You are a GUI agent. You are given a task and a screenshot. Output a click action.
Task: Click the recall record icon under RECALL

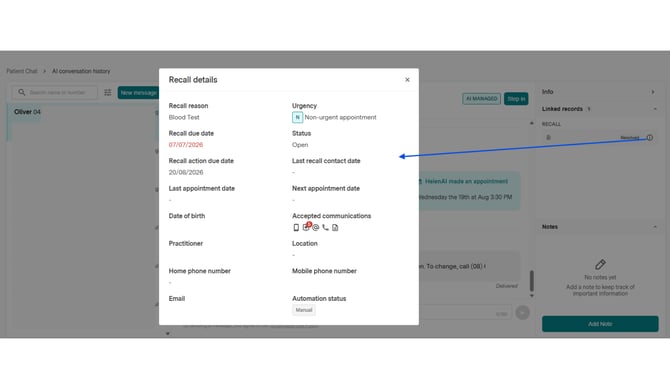(x=548, y=138)
